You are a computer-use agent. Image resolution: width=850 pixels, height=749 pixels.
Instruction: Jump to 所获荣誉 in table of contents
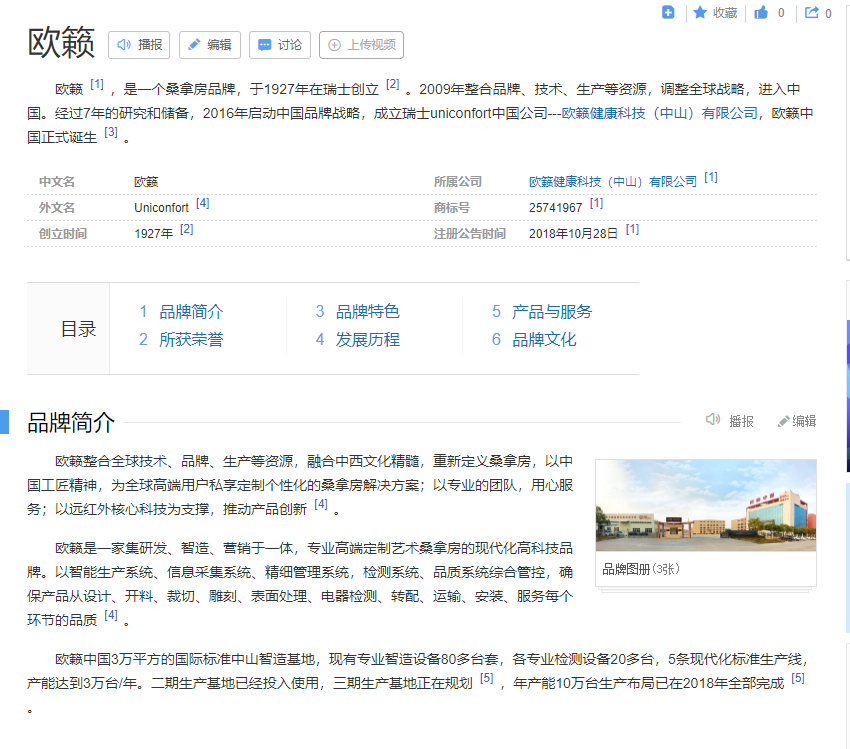click(191, 340)
